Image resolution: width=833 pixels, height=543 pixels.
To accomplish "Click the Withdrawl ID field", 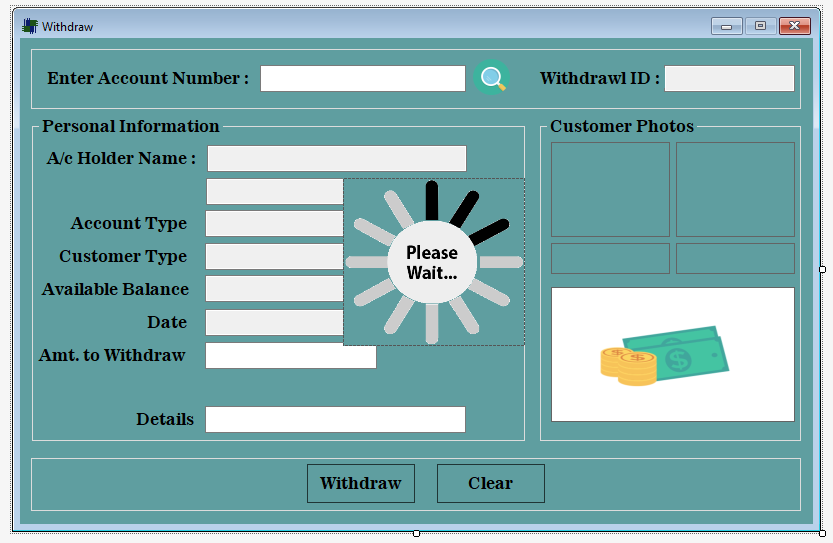I will [x=729, y=79].
